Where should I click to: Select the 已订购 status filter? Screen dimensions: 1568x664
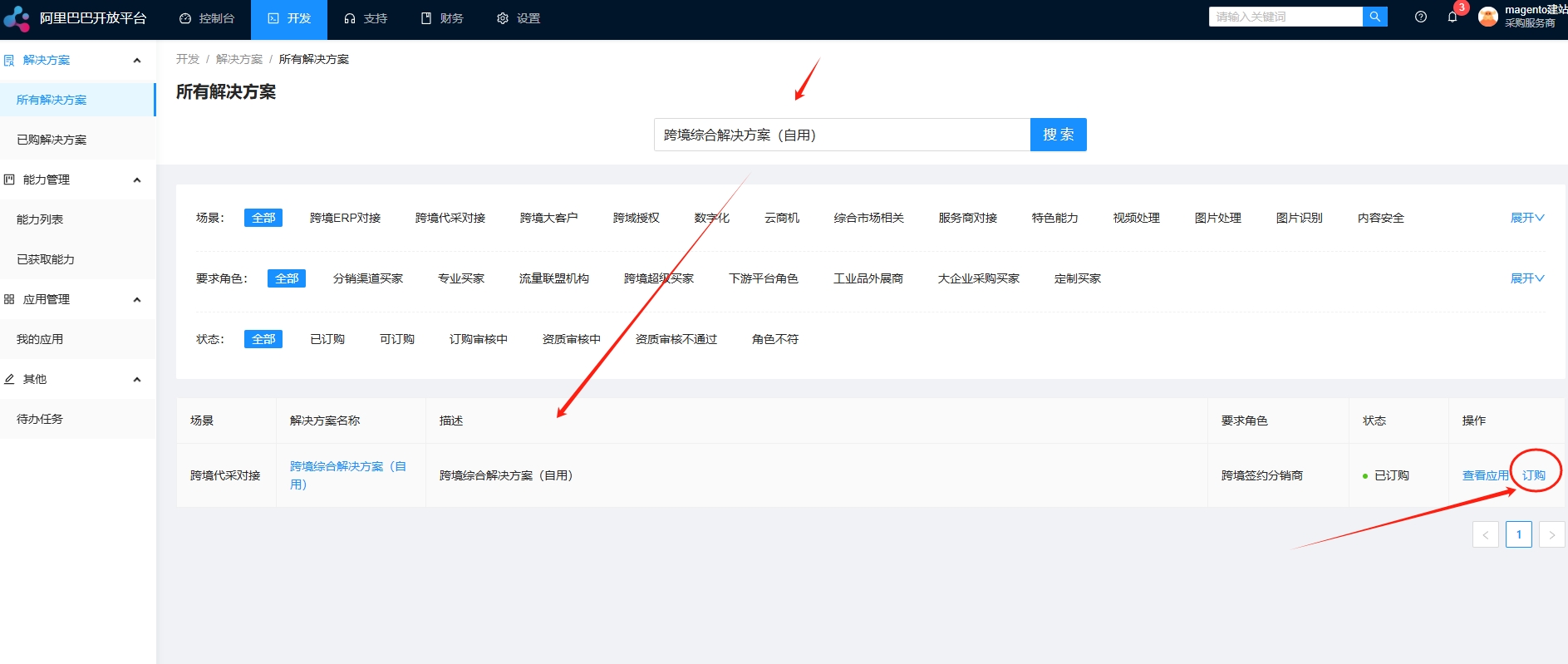(327, 339)
